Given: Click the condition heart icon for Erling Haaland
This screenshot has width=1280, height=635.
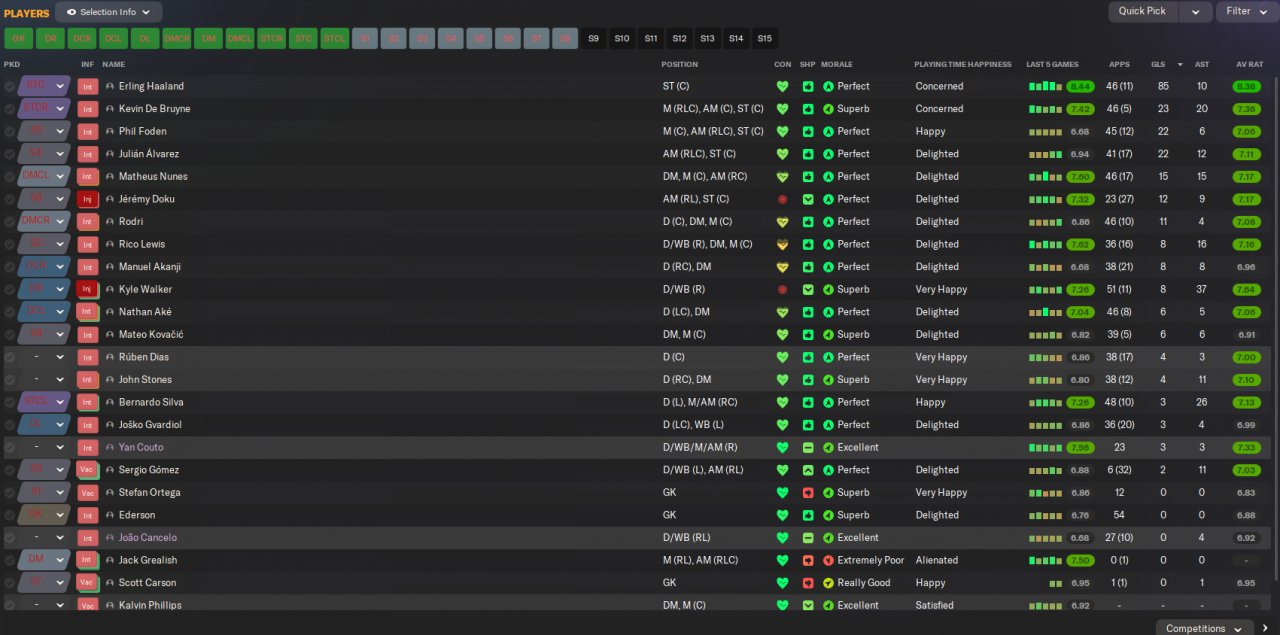Looking at the screenshot, I should point(782,86).
